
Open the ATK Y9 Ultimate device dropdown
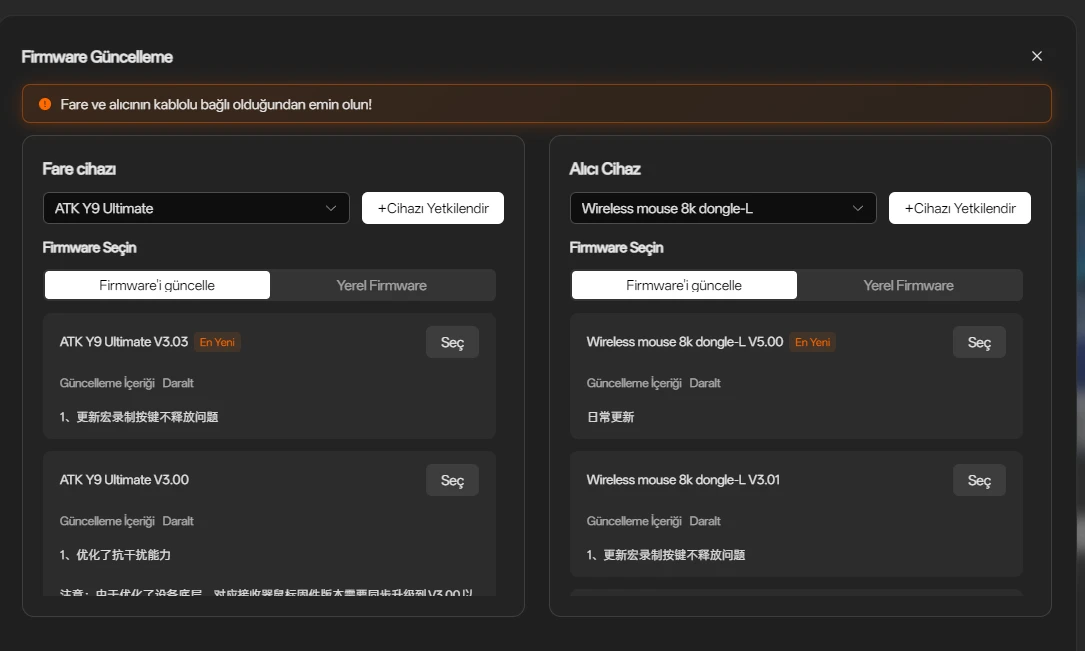(196, 208)
